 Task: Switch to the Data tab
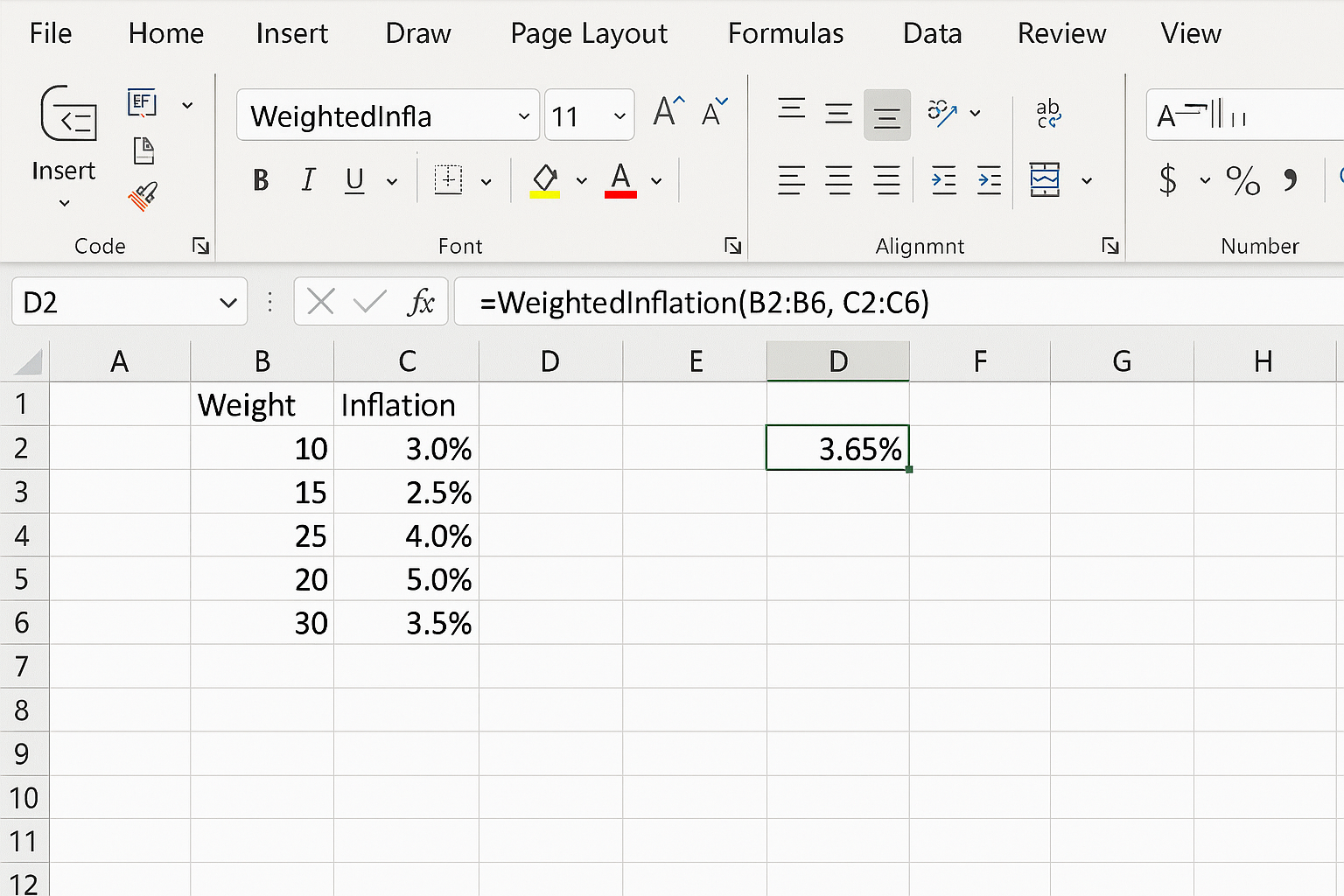(933, 33)
